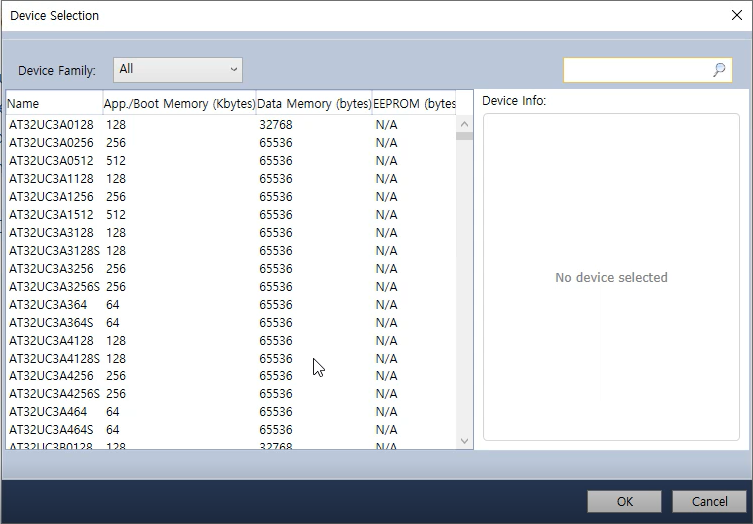Screen dimensions: 753x524
Task: Click the 65536 data memory cell of AT32UC3A4128
Action: 276,341
